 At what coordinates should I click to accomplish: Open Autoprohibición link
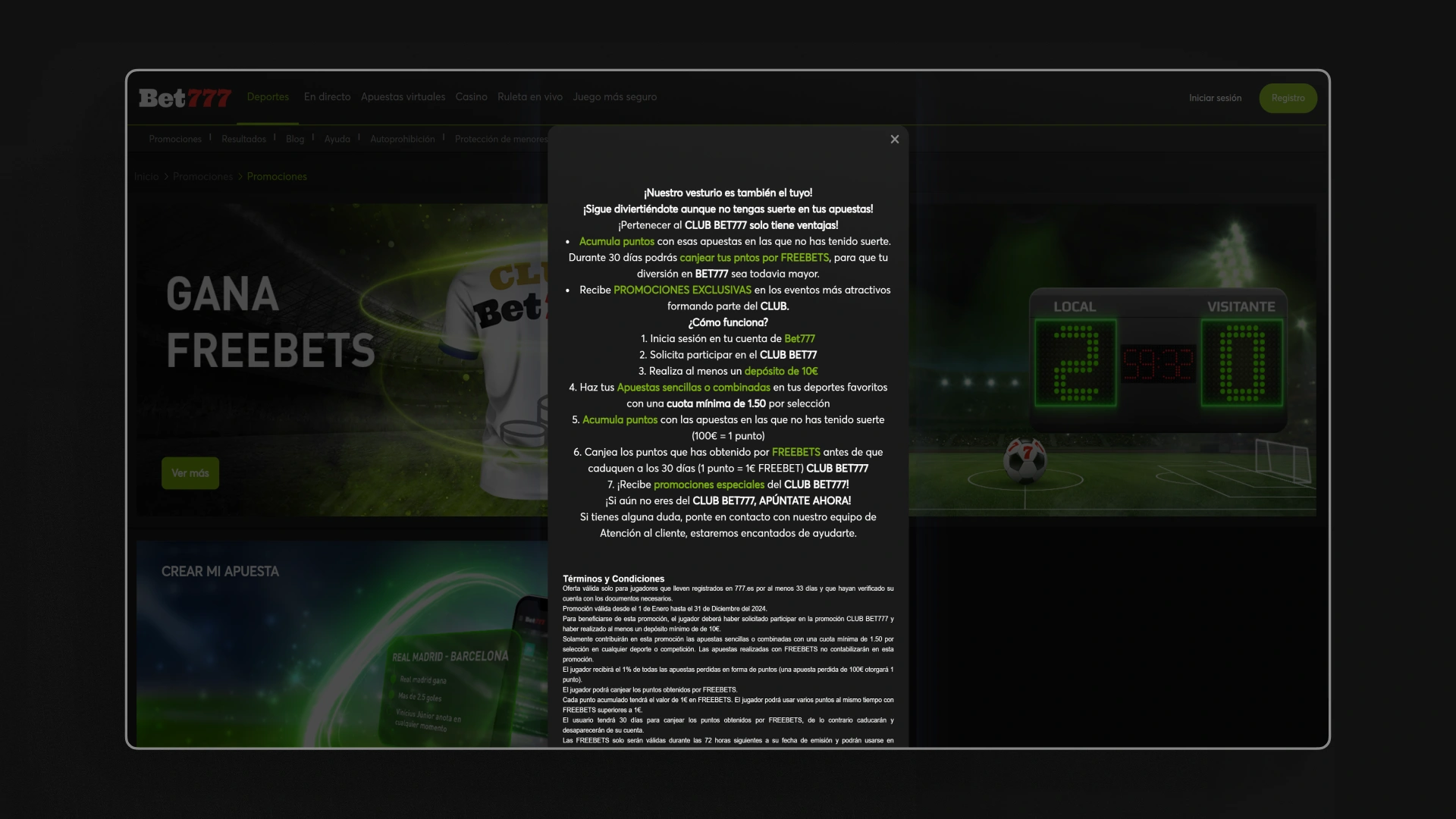(x=403, y=139)
